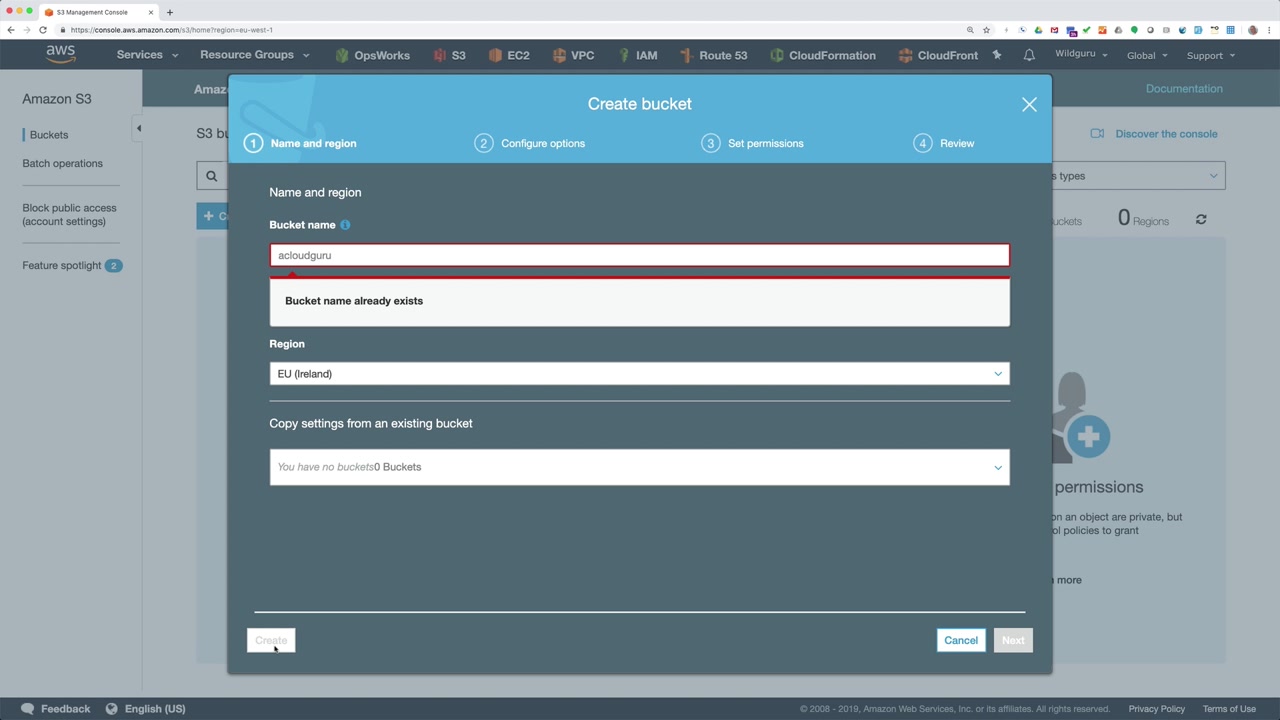The width and height of the screenshot is (1280, 720).
Task: Click the browser address bar
Action: 510,30
